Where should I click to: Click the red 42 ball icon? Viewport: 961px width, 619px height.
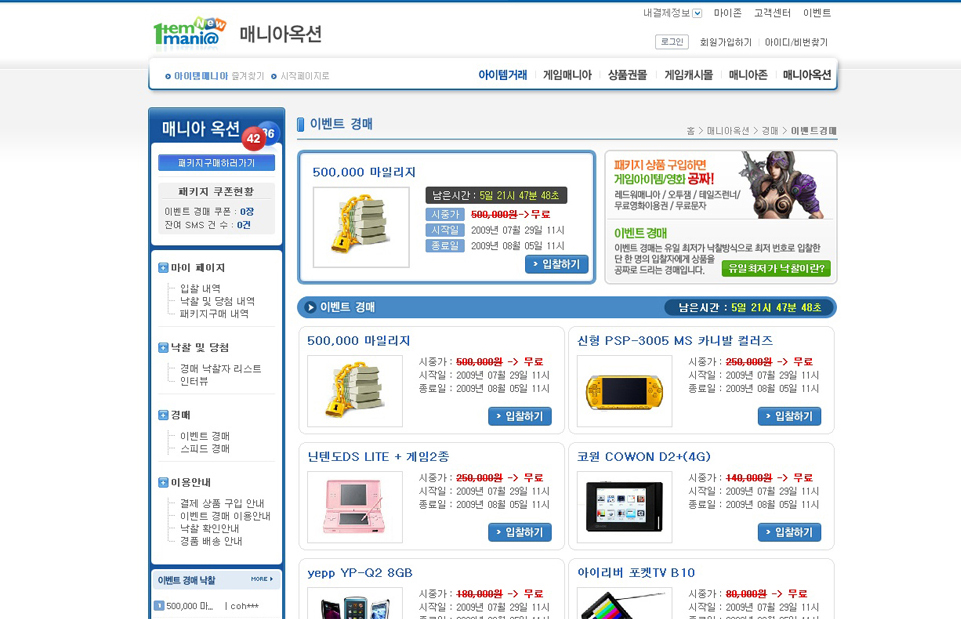pos(253,139)
